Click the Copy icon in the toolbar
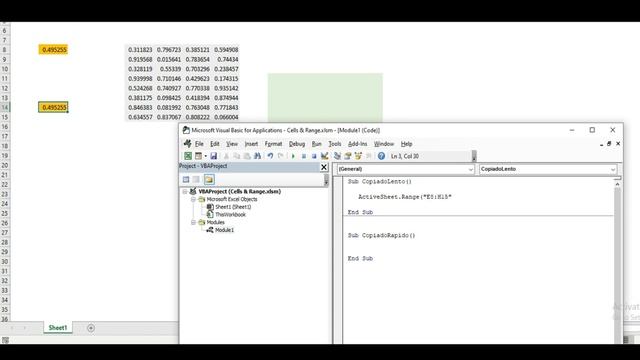Screen dimensions: 640x360 (236, 156)
